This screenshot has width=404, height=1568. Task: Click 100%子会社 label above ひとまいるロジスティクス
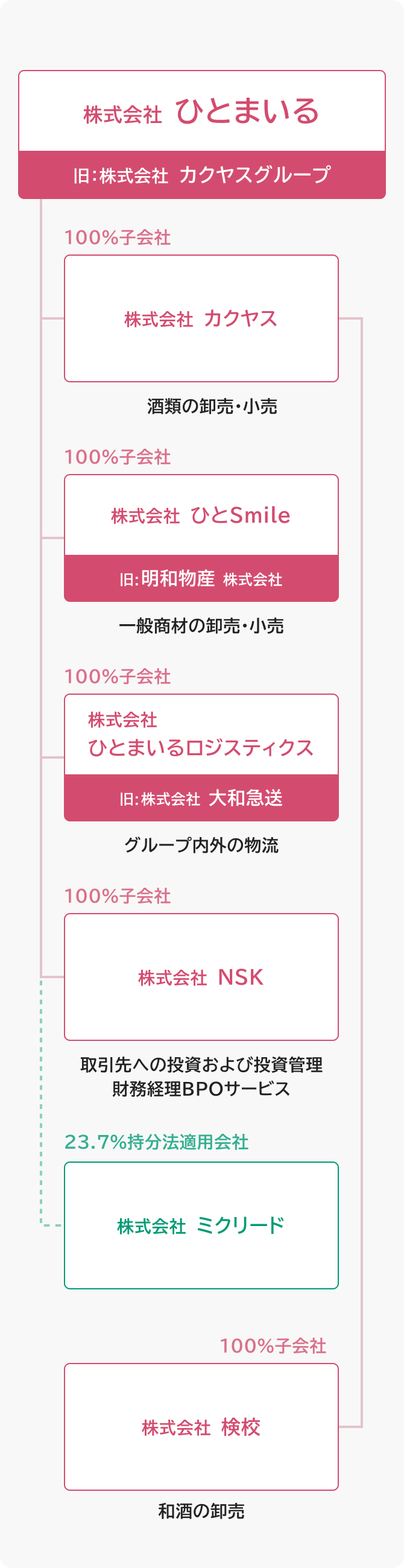(x=118, y=676)
